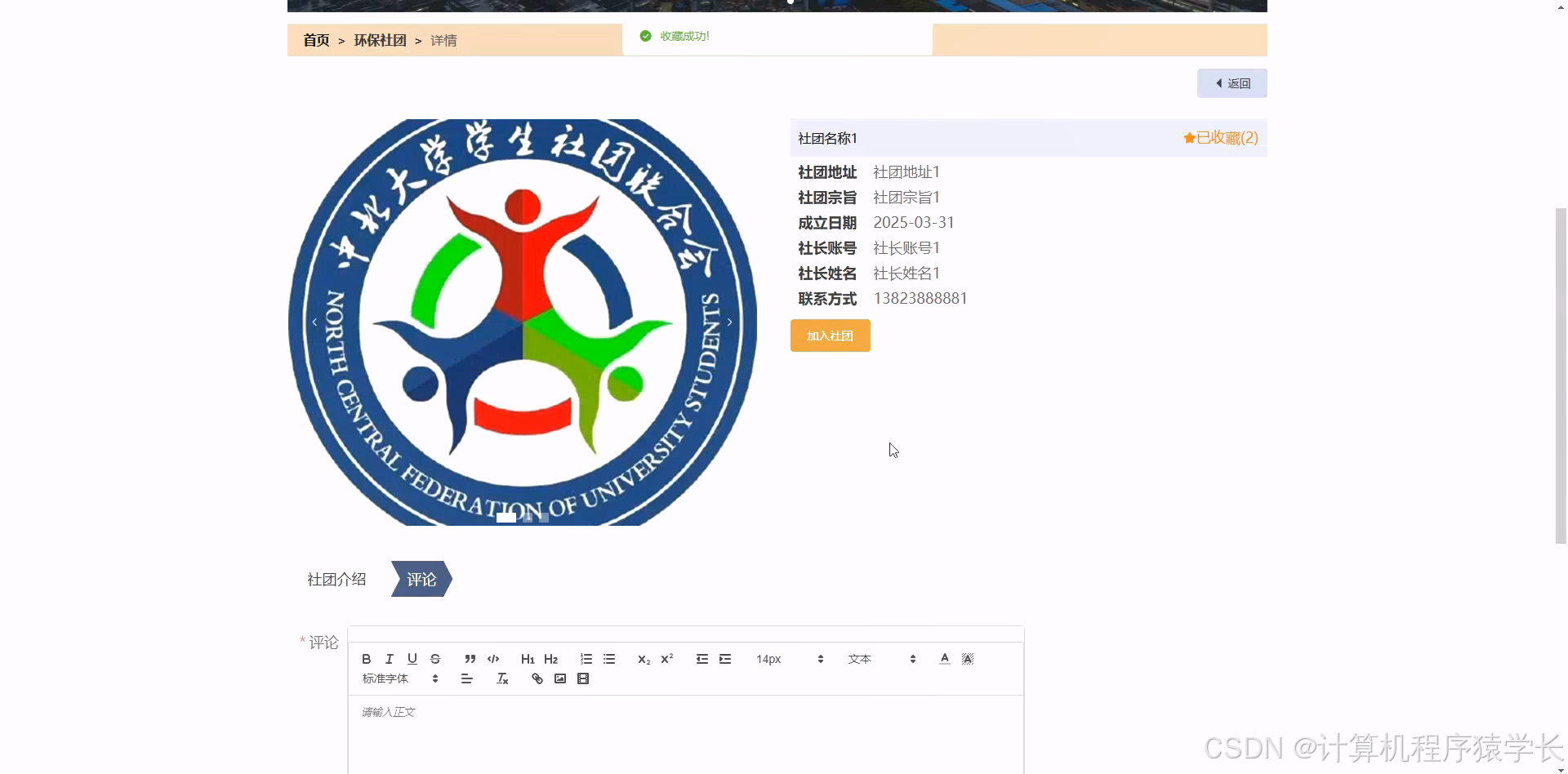Open the text color picker
The image size is (1568, 774).
pos(945,659)
